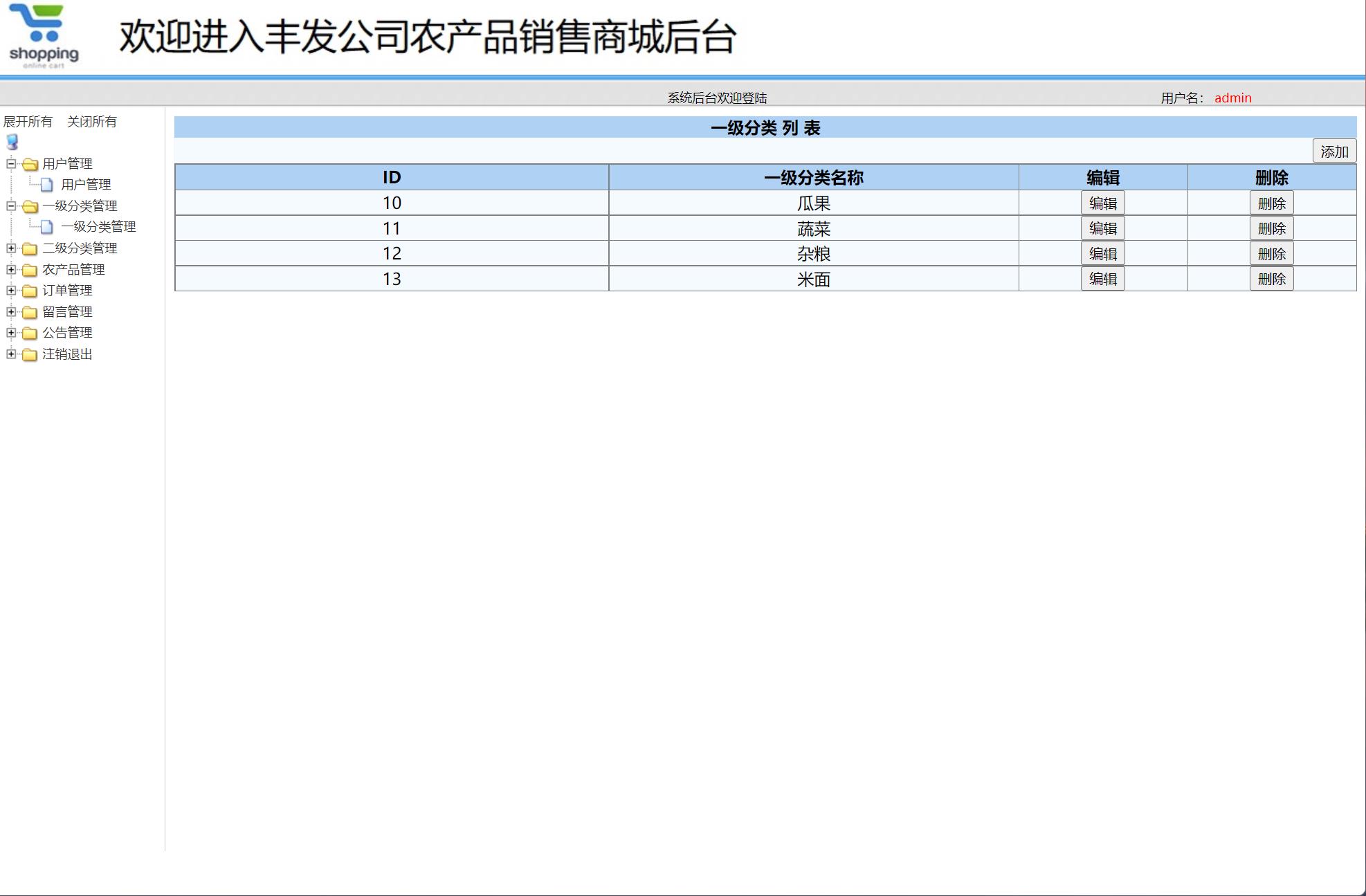Edit the 瓜果 category via 编辑 button
This screenshot has width=1366, height=896.
coord(1102,202)
